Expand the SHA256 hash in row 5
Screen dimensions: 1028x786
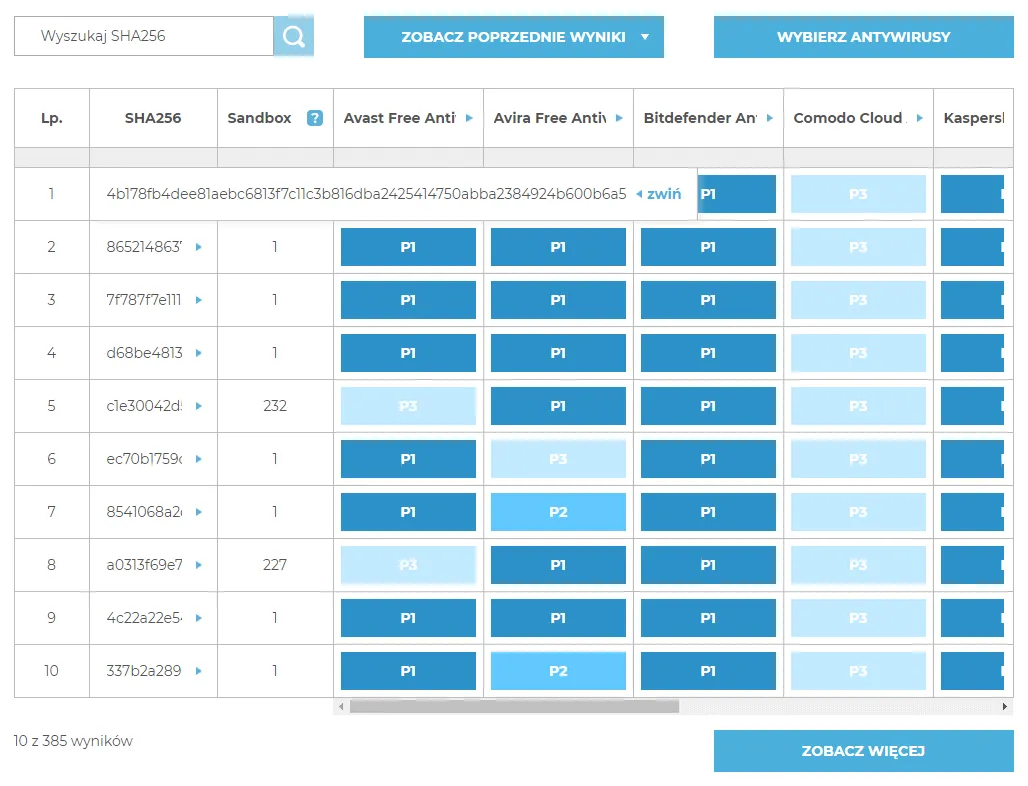199,406
